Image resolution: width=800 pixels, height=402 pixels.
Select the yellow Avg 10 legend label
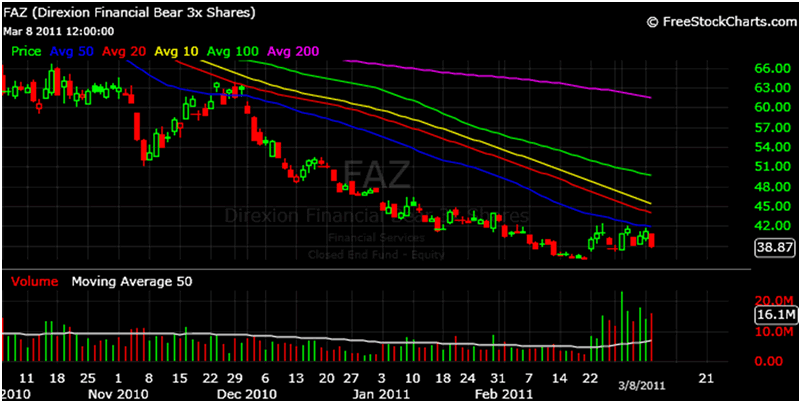[x=178, y=52]
